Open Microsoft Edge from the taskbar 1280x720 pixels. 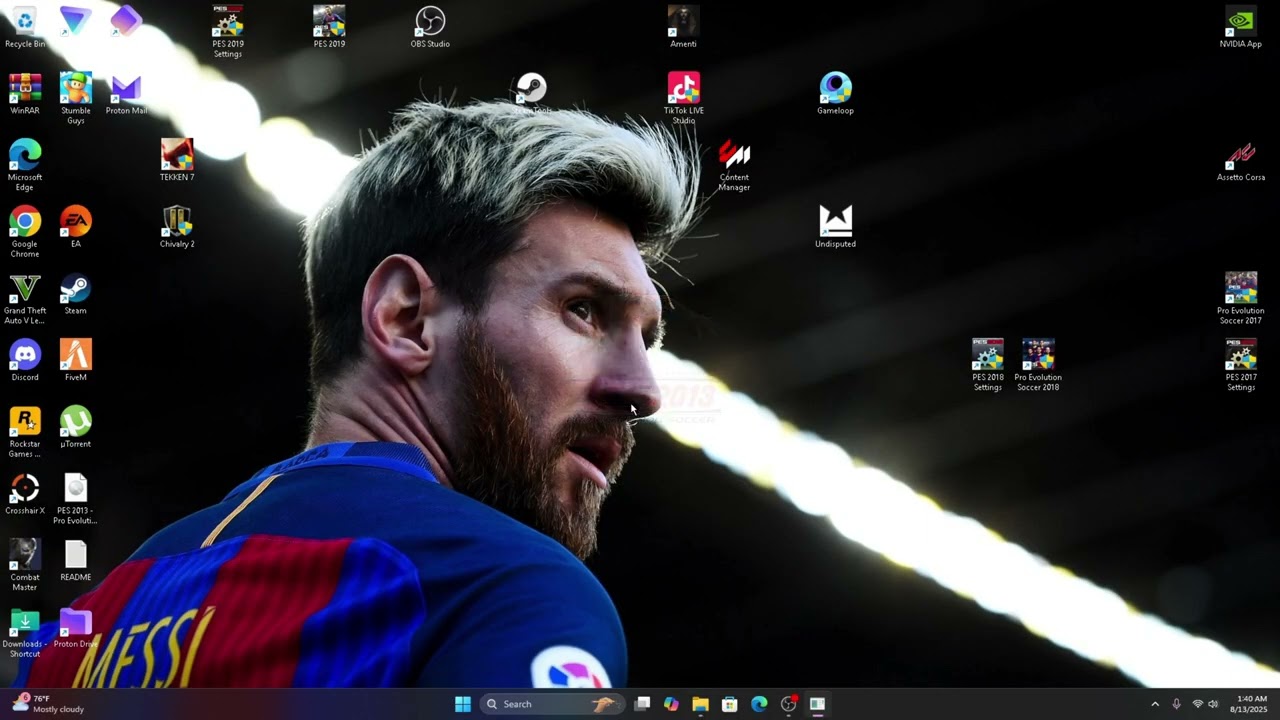(x=759, y=704)
